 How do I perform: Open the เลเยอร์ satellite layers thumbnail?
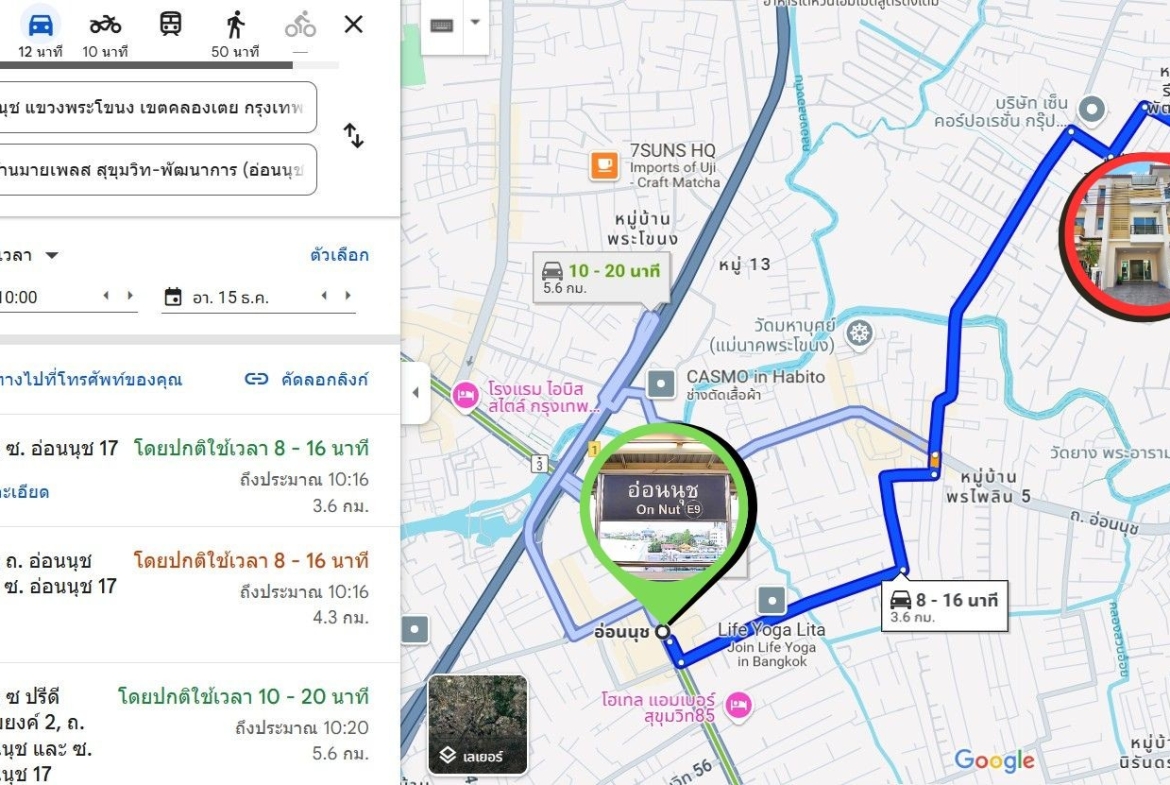click(478, 725)
